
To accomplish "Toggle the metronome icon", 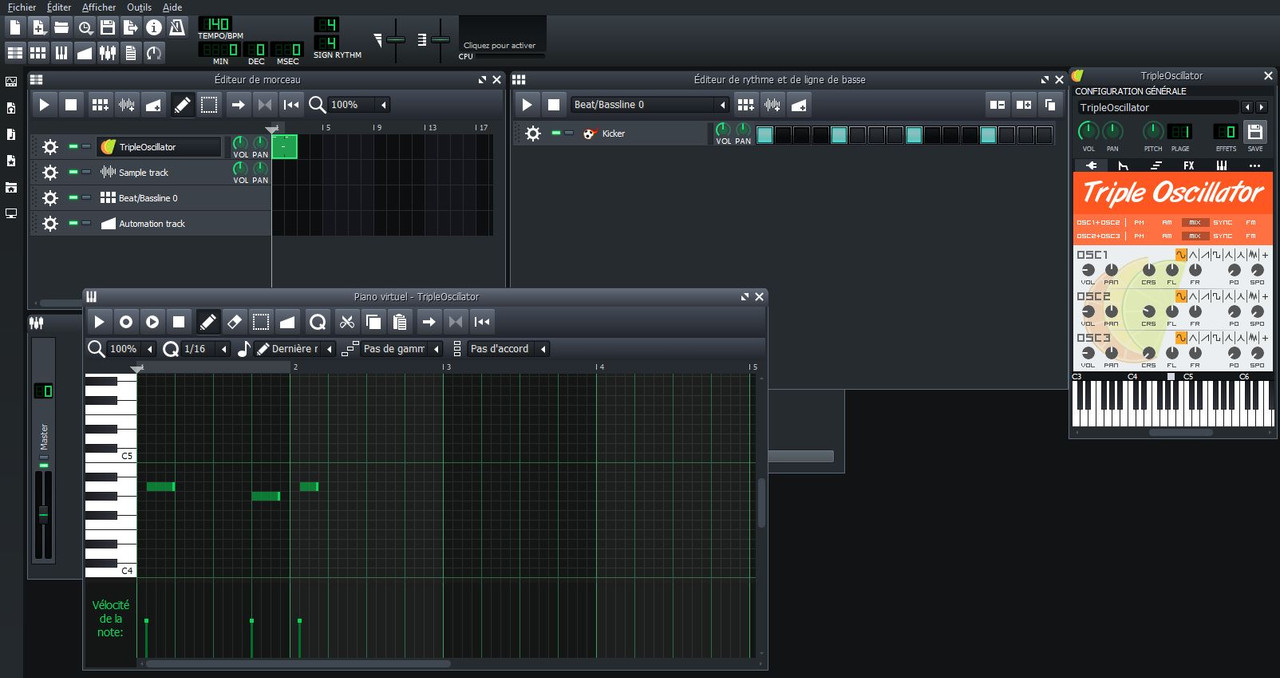I will [x=176, y=27].
